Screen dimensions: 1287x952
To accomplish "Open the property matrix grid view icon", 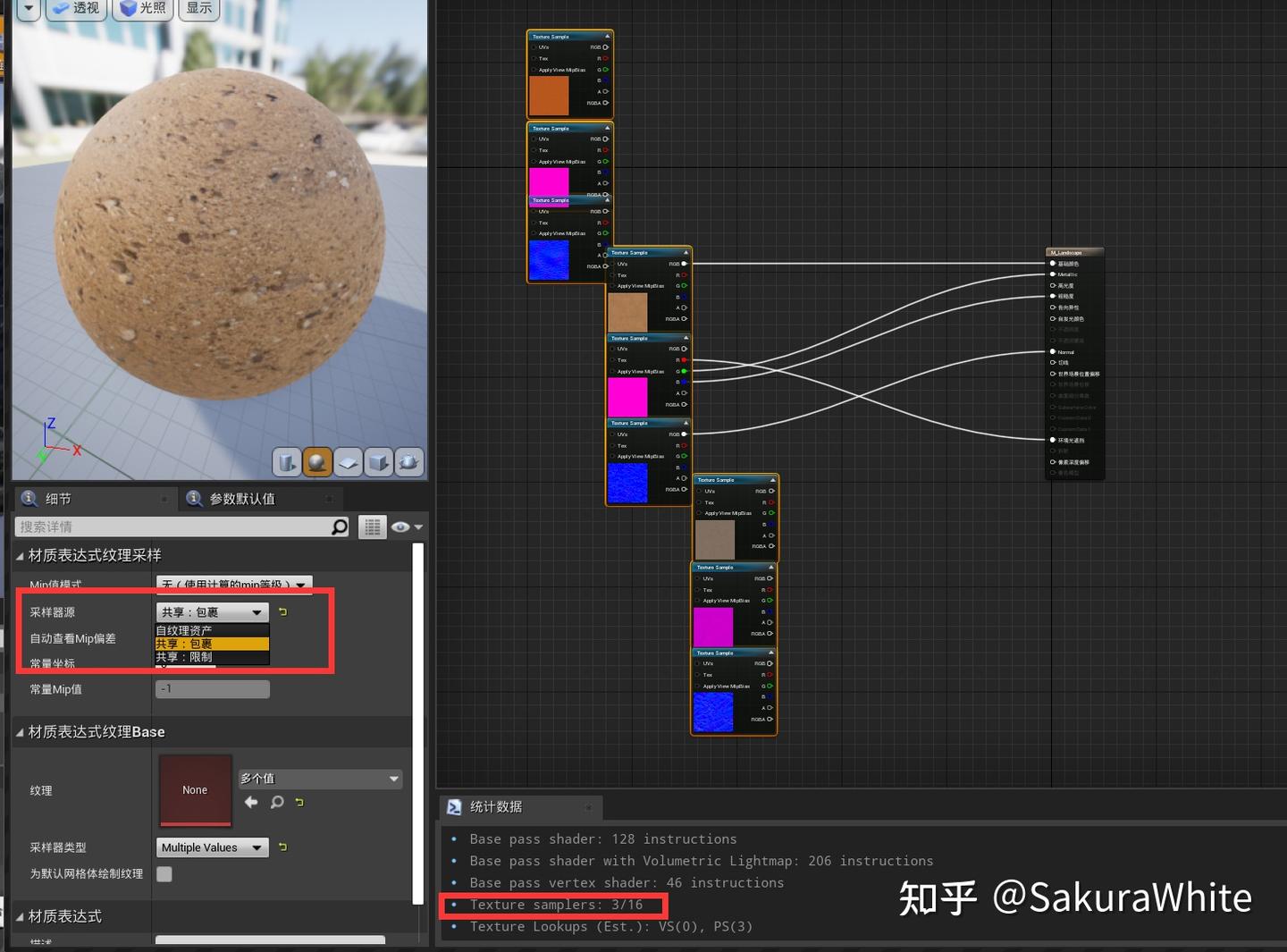I will (x=372, y=527).
